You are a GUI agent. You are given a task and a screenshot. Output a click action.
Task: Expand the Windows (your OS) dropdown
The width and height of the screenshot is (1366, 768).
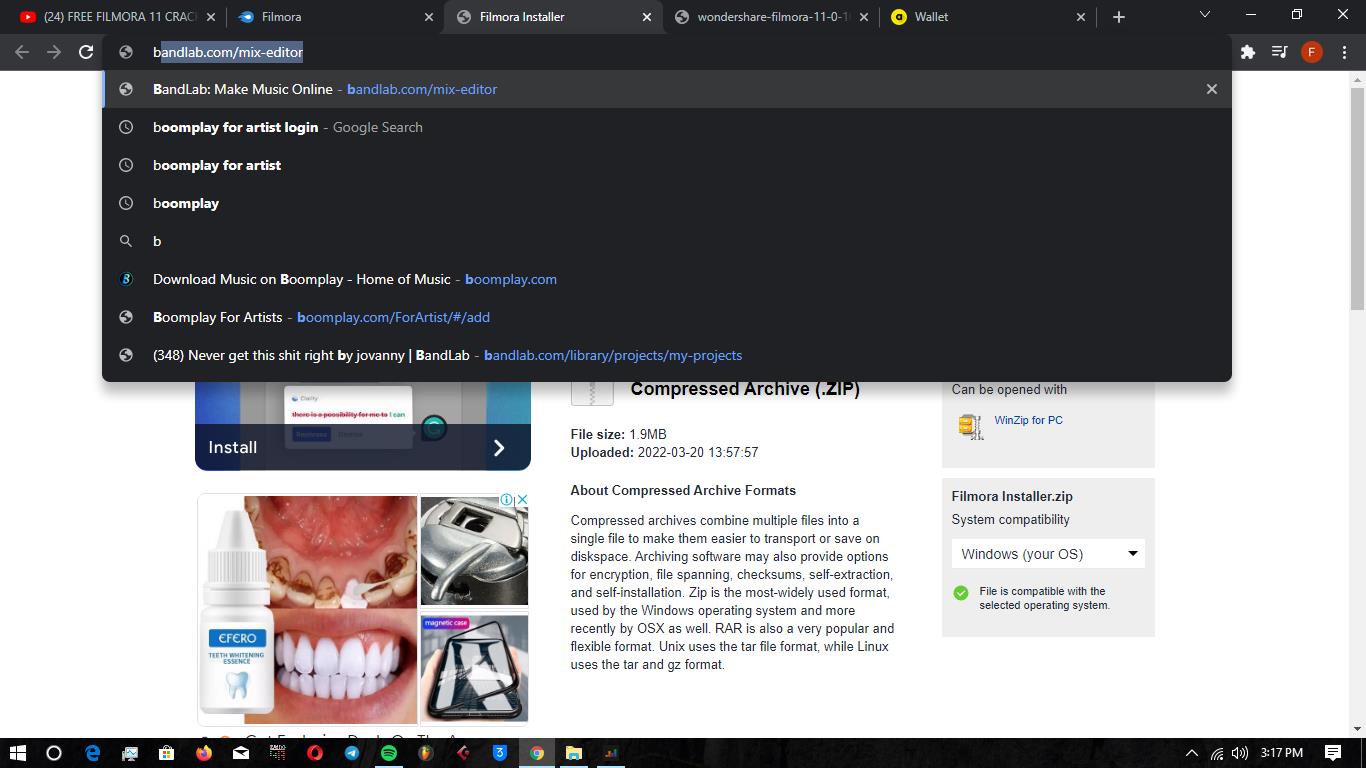pyautogui.click(x=1047, y=554)
